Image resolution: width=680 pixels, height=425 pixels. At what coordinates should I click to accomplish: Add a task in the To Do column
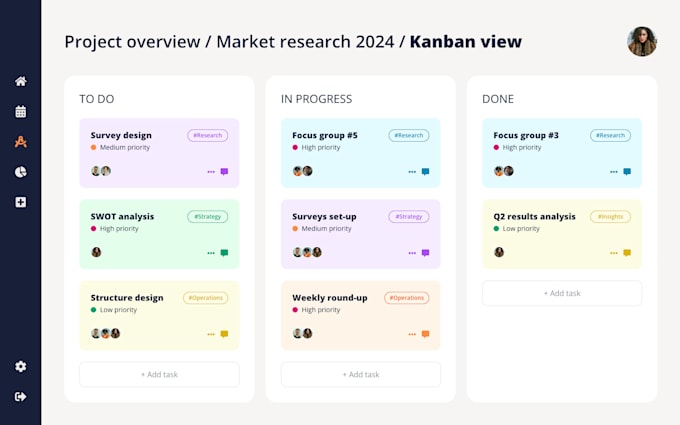tap(159, 374)
